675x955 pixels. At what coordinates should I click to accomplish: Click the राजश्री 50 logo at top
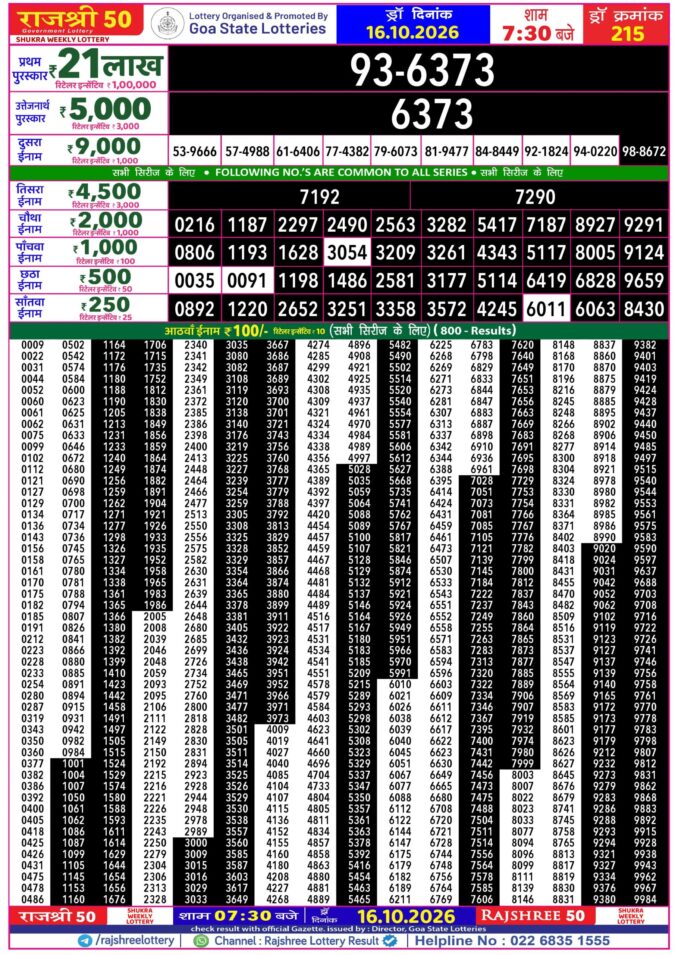[x=76, y=20]
